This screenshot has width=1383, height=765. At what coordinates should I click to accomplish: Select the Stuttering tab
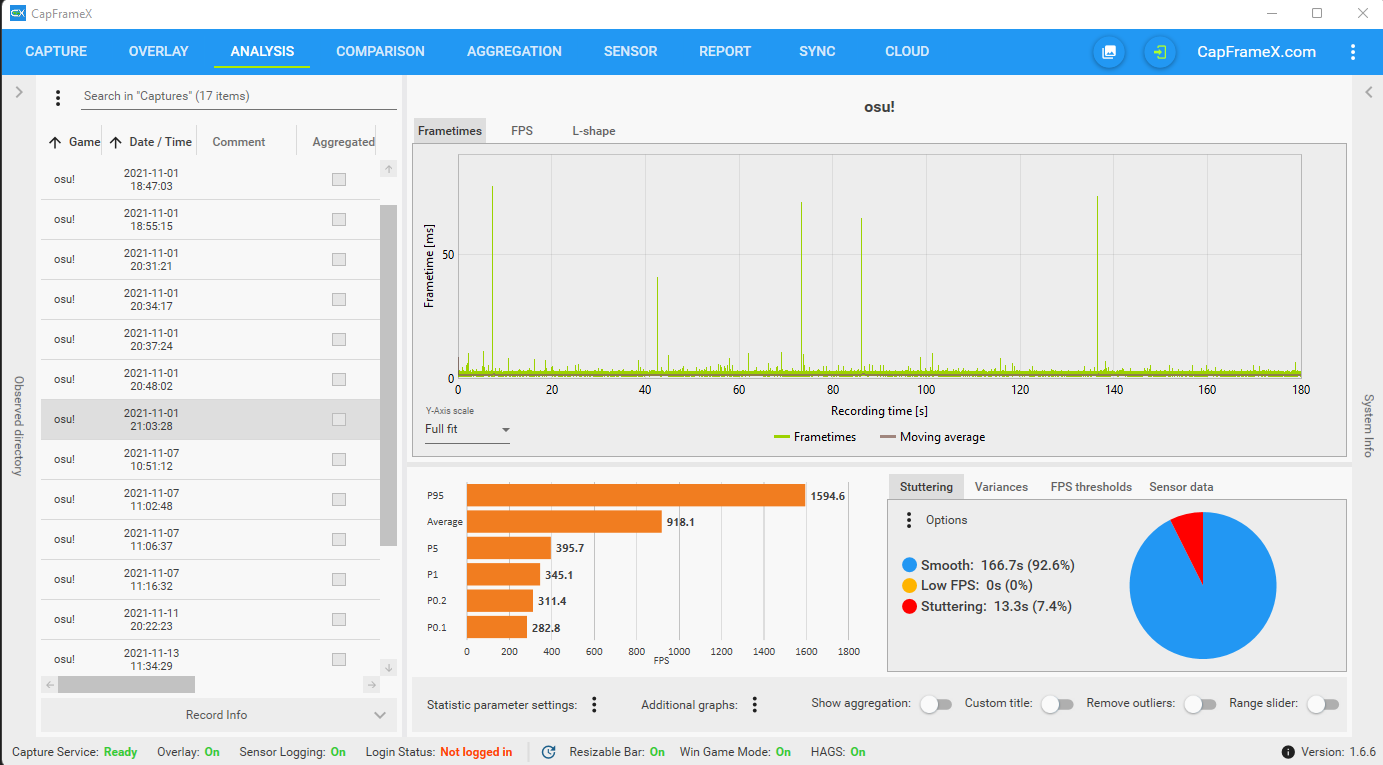926,487
